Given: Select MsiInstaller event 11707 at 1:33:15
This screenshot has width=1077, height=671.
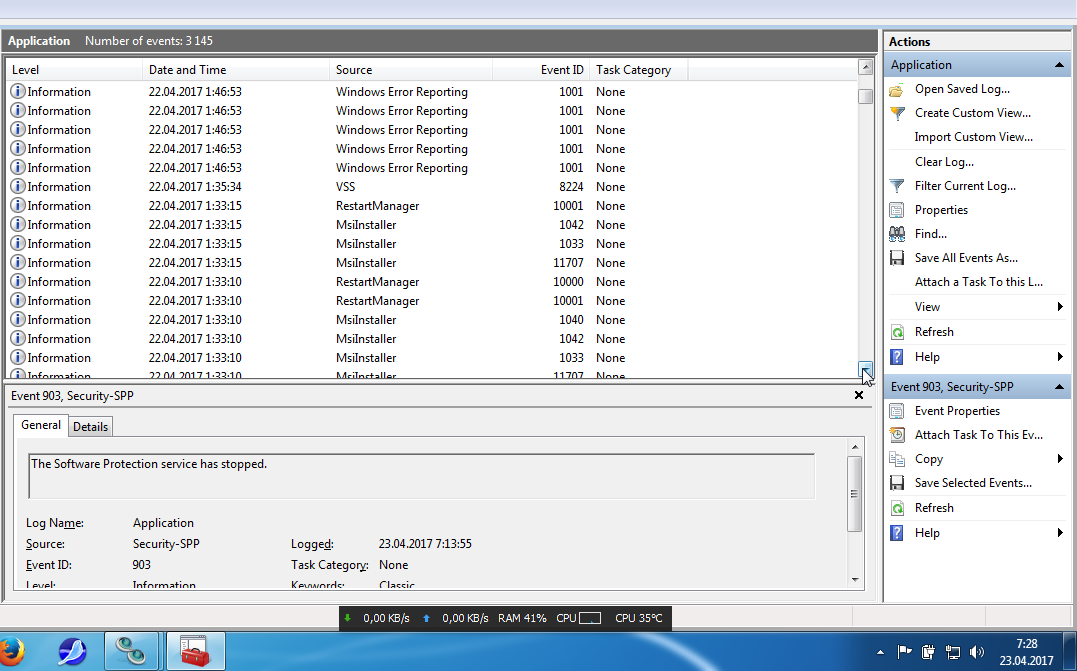Looking at the screenshot, I should pos(431,263).
